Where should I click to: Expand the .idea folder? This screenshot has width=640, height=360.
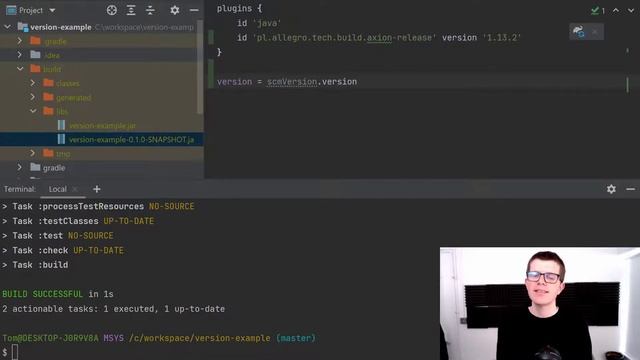point(20,55)
